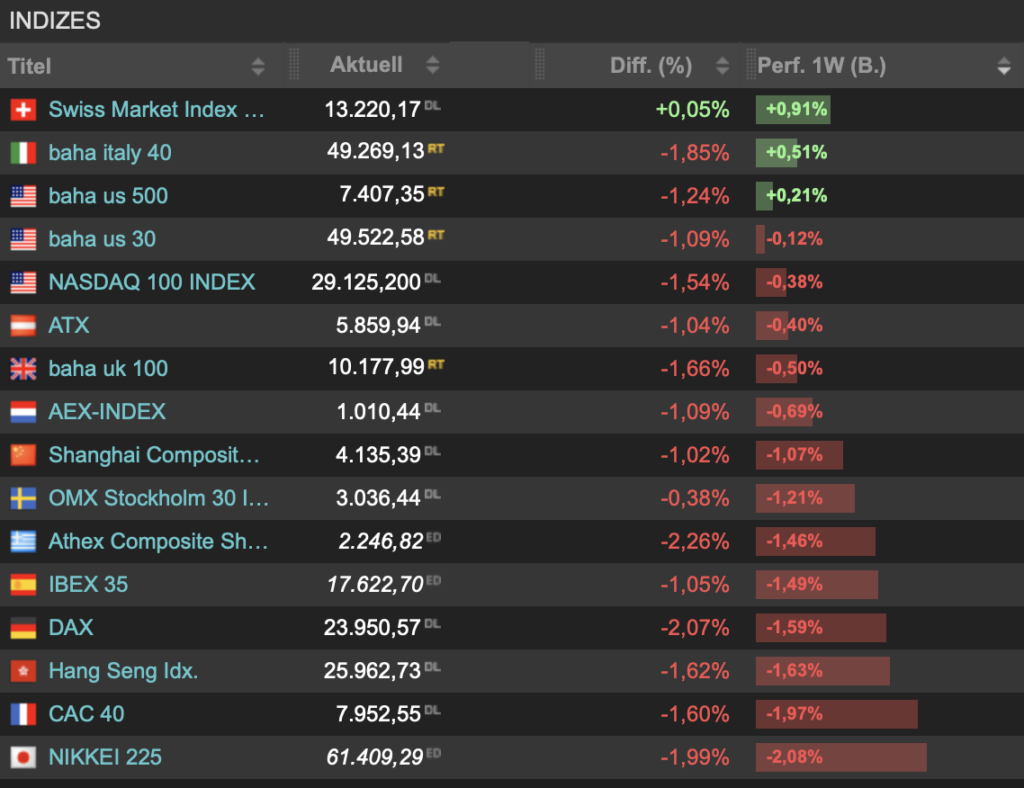Select the -2,26% daily difference

pyautogui.click(x=695, y=541)
